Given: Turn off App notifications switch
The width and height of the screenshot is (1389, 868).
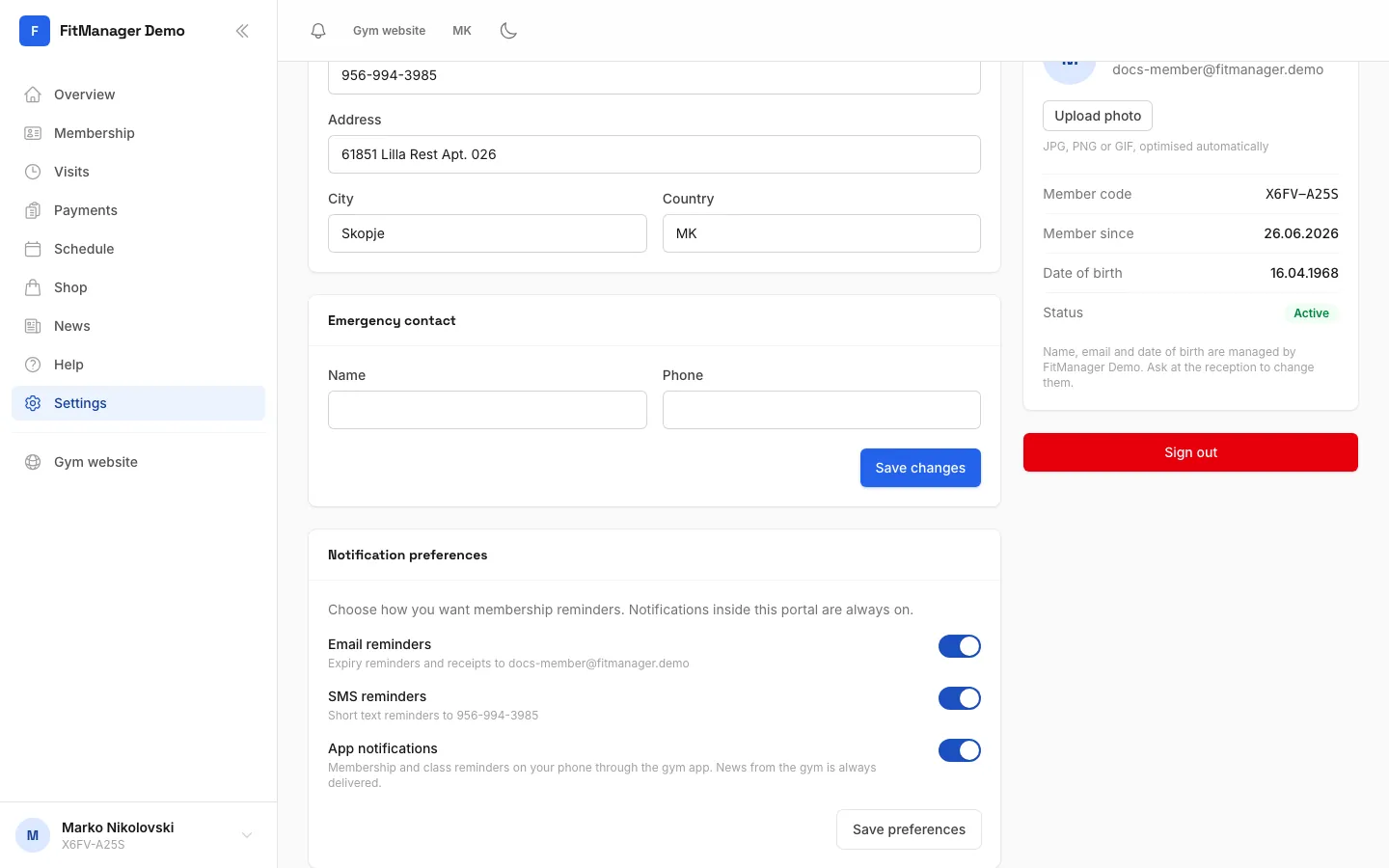Looking at the screenshot, I should (960, 750).
